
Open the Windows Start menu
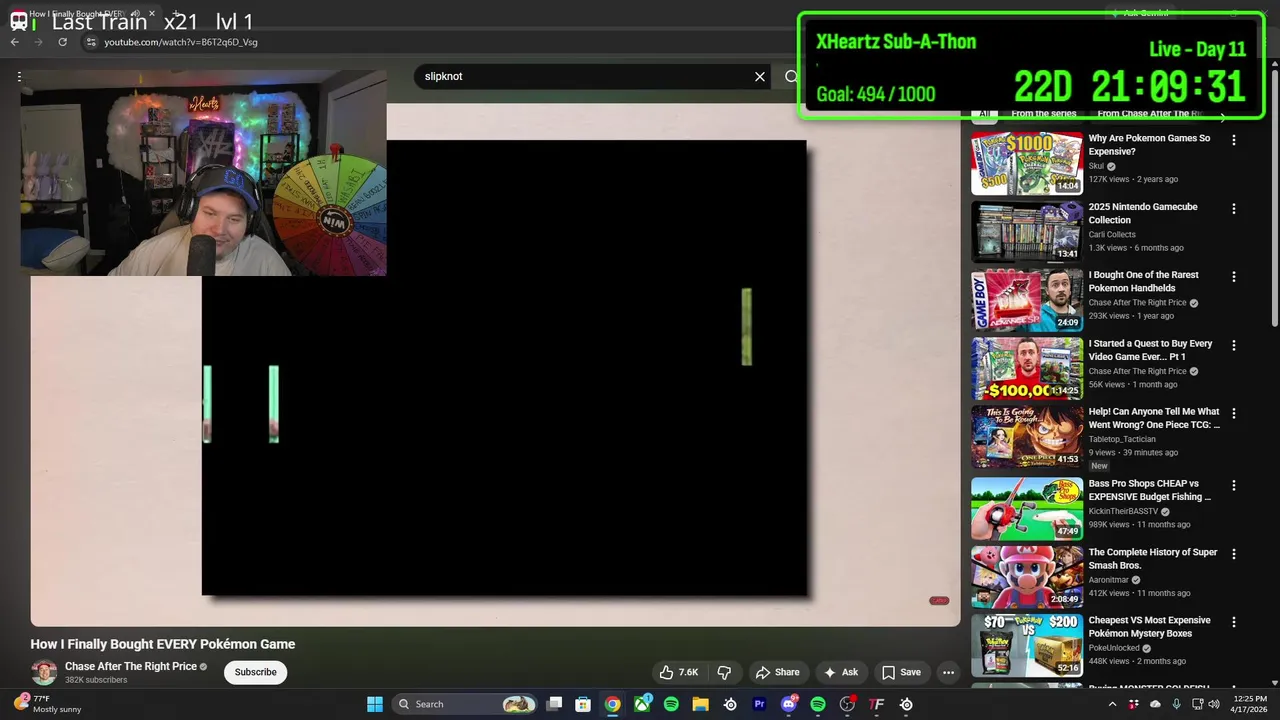point(375,704)
